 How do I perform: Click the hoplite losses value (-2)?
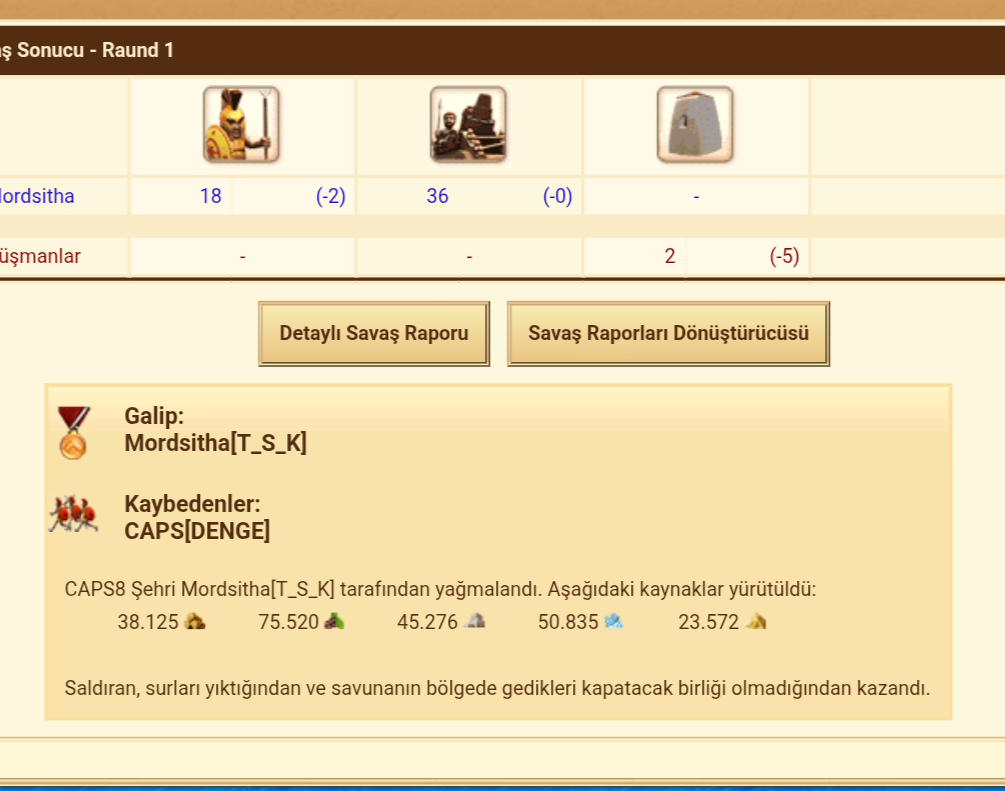[x=331, y=196]
